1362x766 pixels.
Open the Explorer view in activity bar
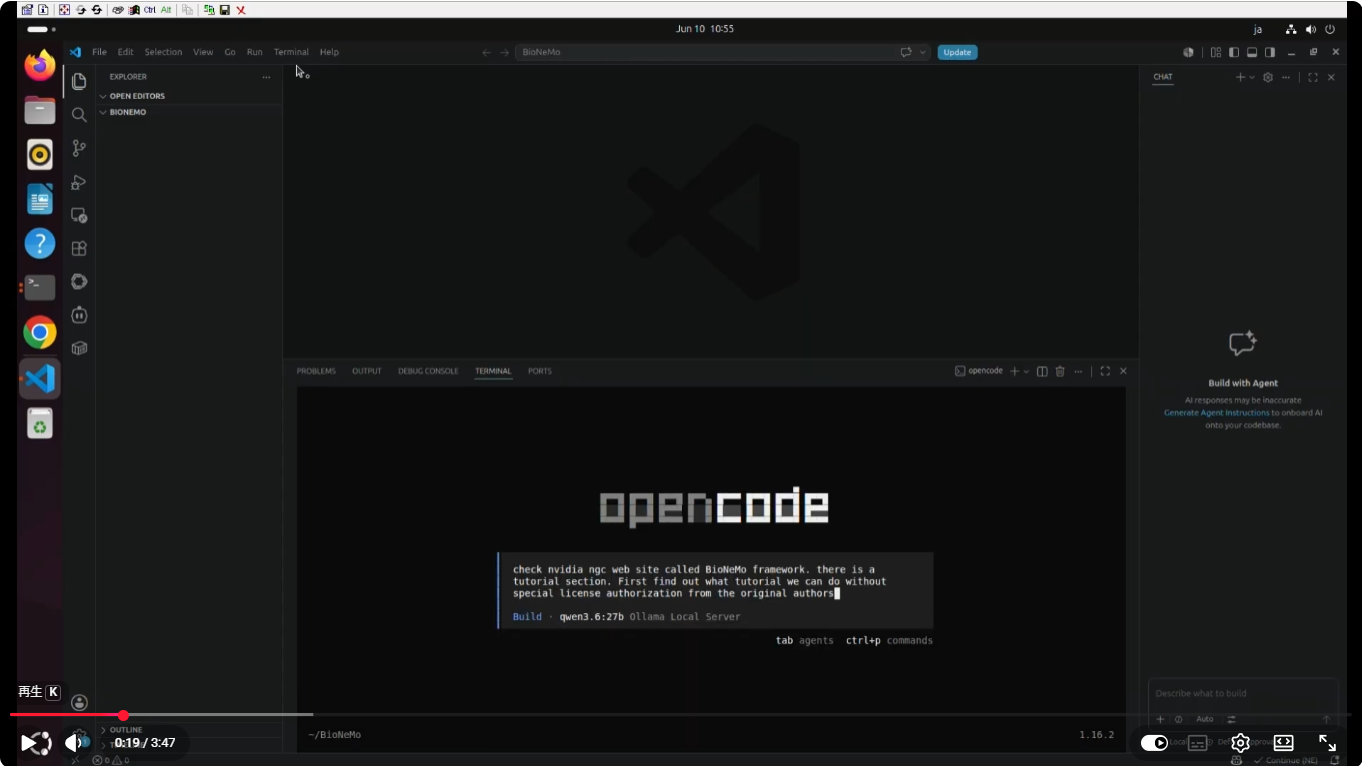(x=79, y=81)
